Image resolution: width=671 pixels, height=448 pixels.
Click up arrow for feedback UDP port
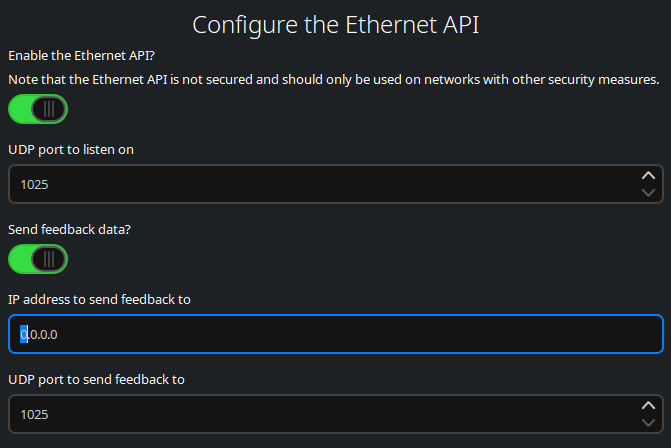point(648,406)
